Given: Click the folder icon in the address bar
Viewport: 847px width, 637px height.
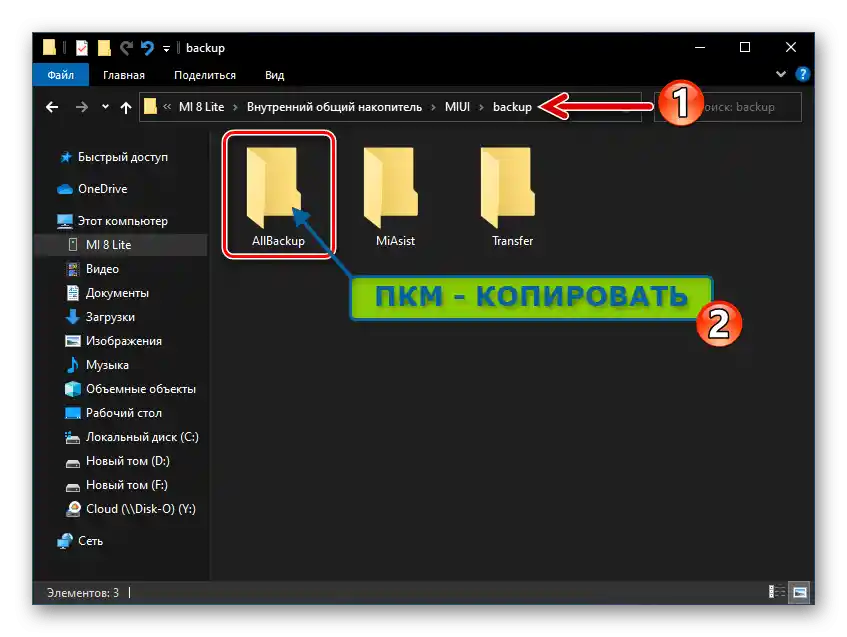Looking at the screenshot, I should (151, 106).
